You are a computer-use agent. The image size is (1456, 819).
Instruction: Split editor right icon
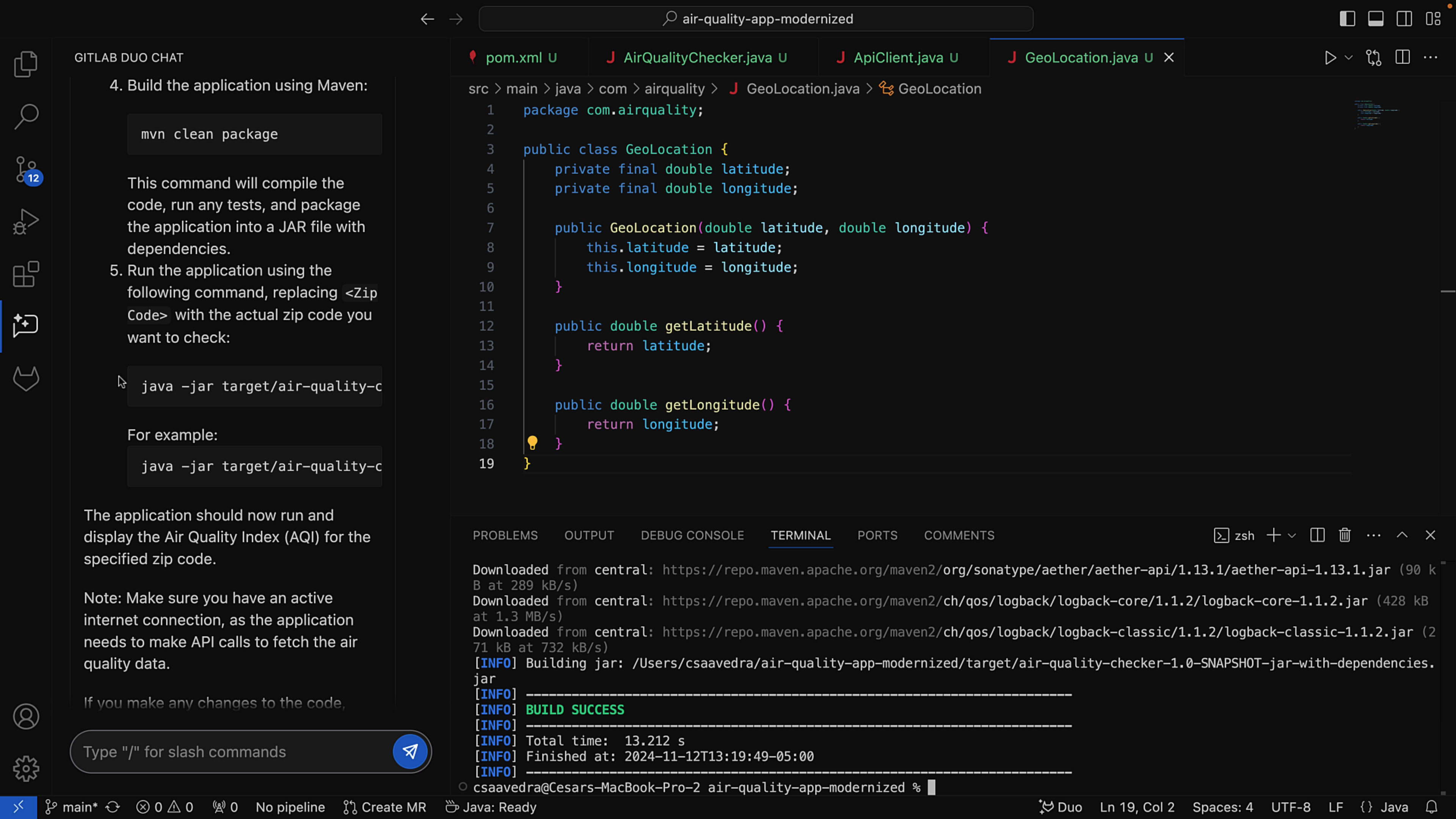pyautogui.click(x=1402, y=58)
